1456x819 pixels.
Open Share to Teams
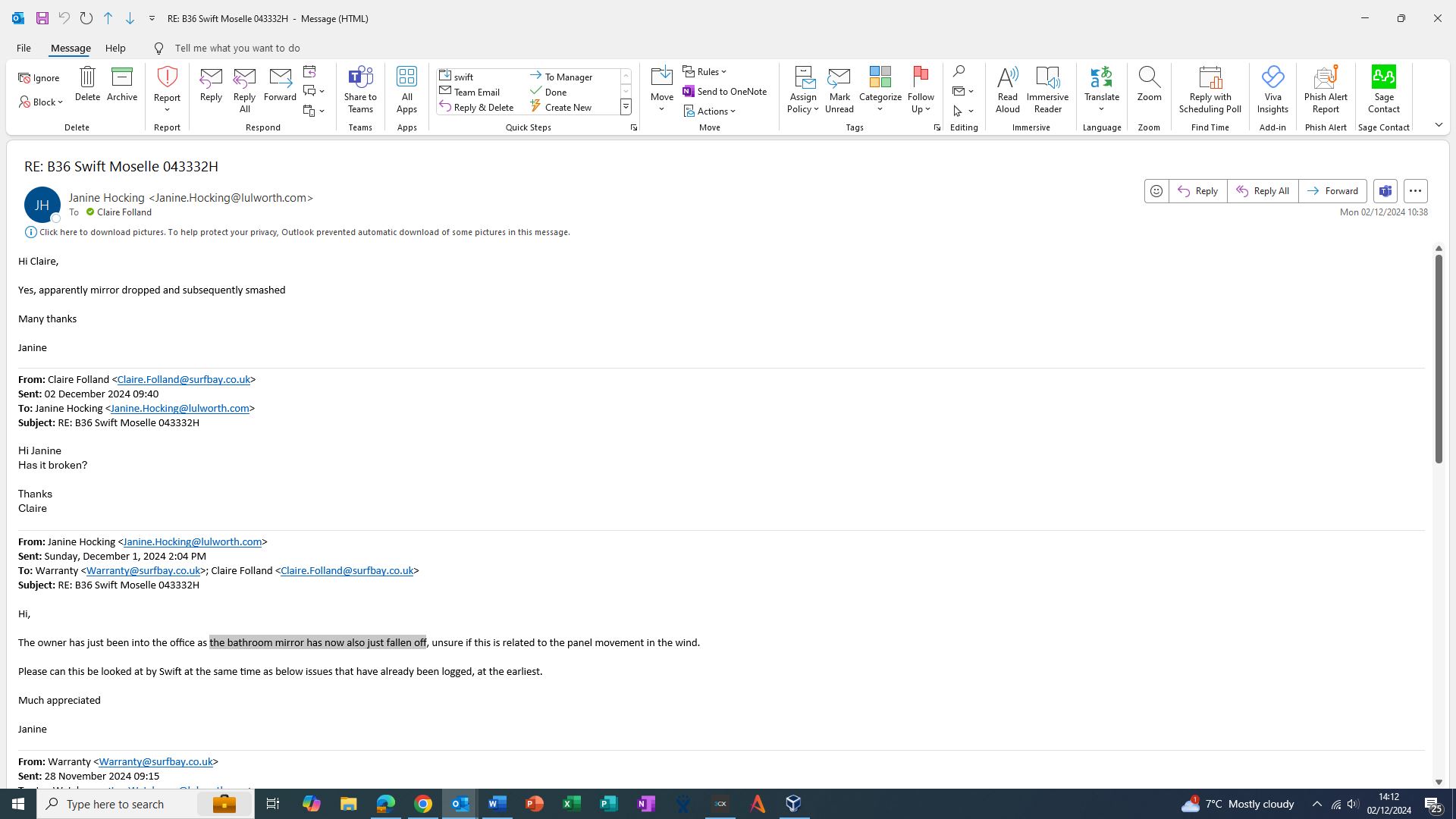(x=360, y=89)
